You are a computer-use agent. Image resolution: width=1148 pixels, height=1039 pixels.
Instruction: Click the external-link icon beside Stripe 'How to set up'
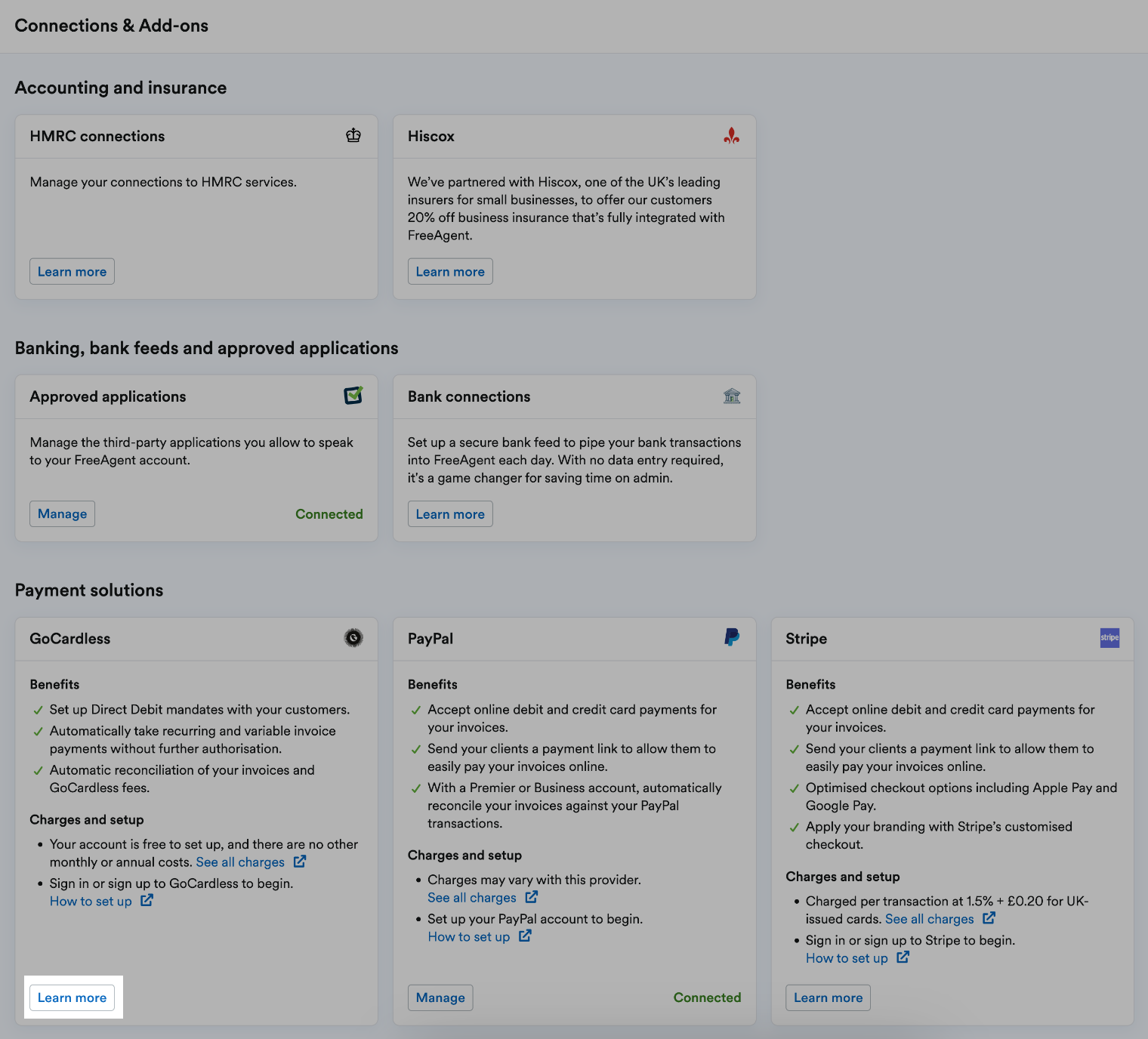coord(903,957)
